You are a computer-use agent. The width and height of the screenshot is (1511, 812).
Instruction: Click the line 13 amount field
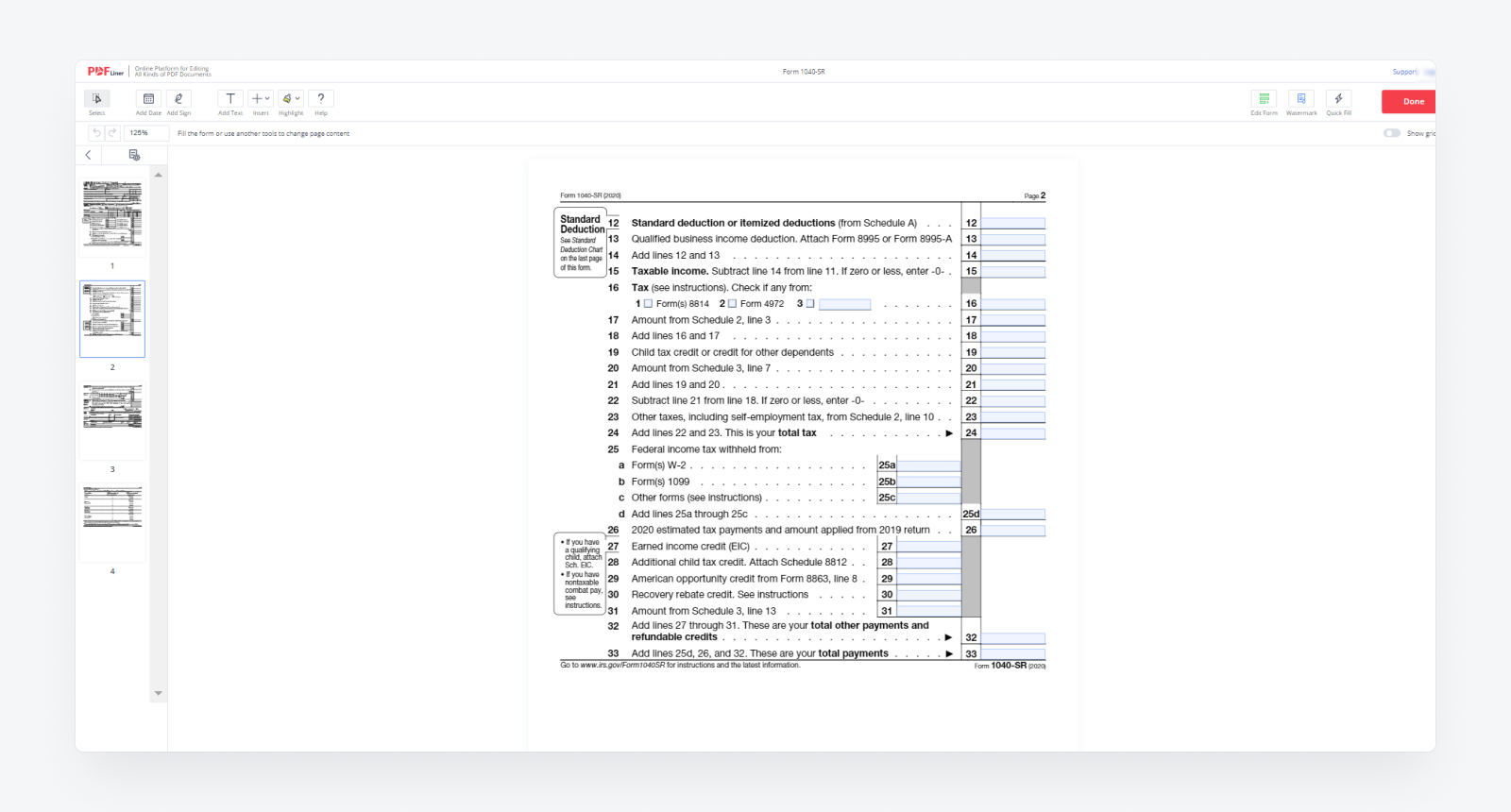coord(1013,239)
